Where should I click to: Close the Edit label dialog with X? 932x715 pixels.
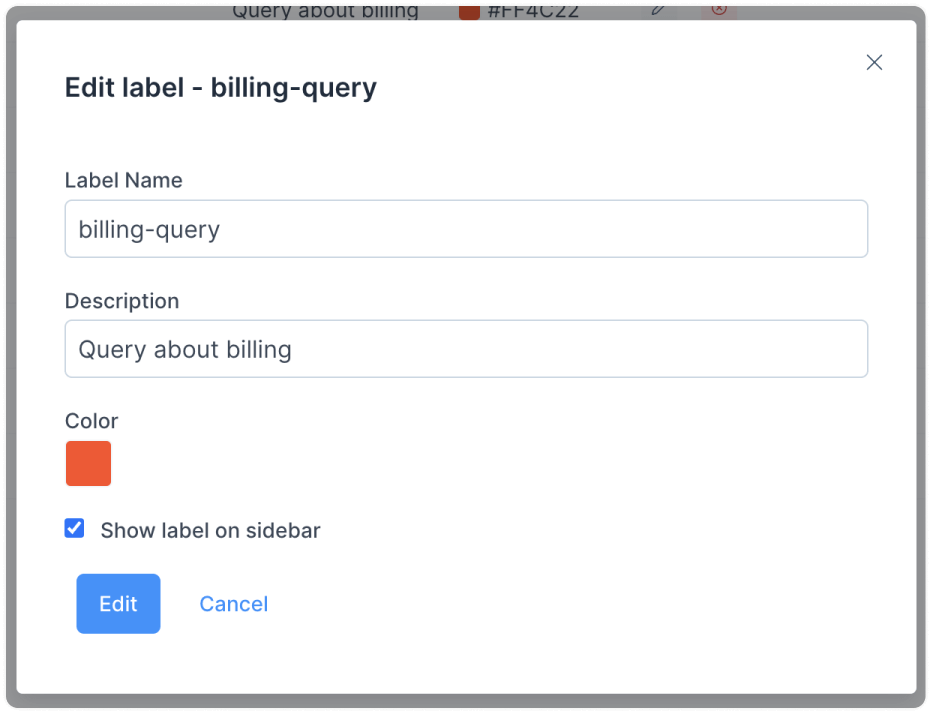point(874,62)
